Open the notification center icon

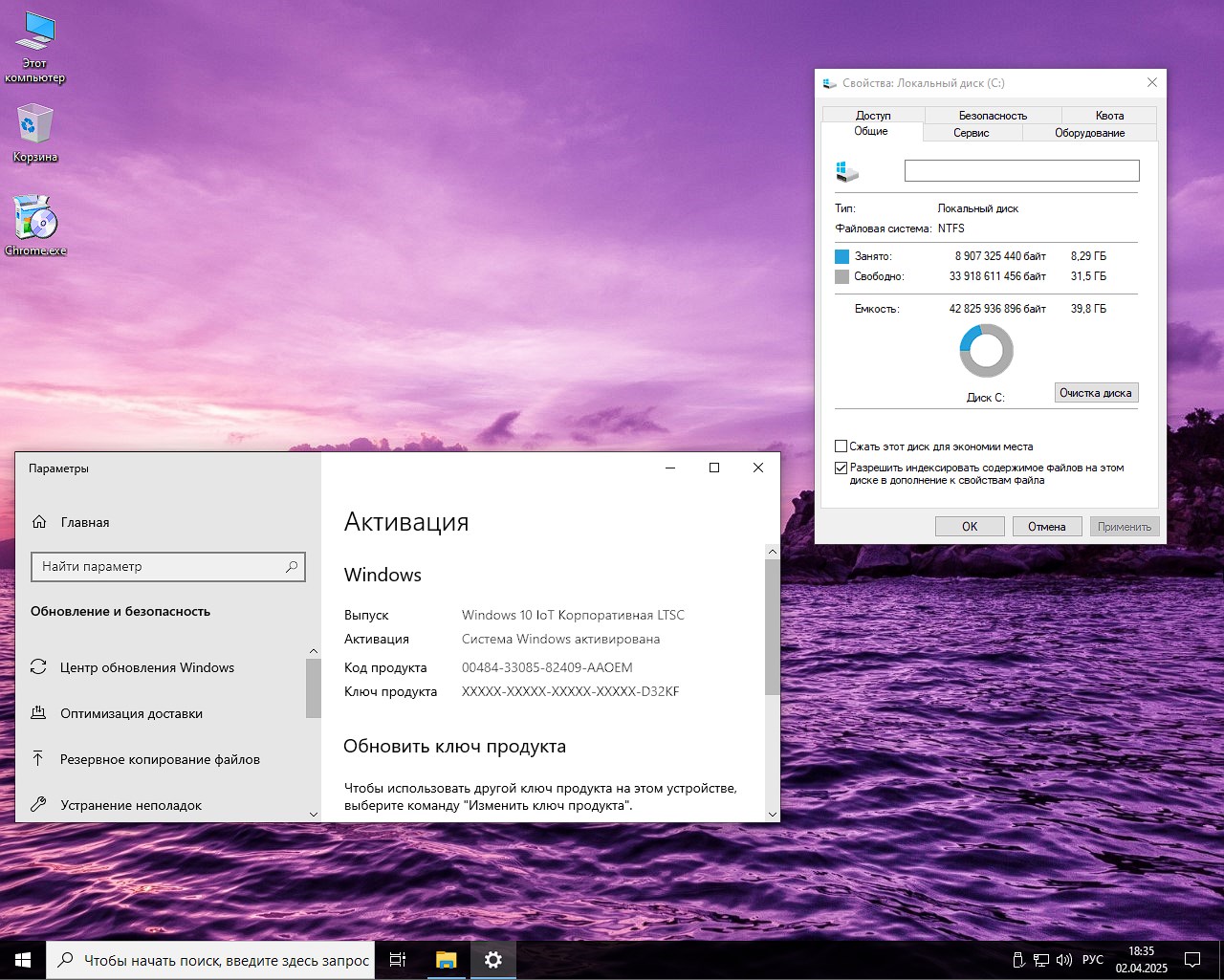1192,960
